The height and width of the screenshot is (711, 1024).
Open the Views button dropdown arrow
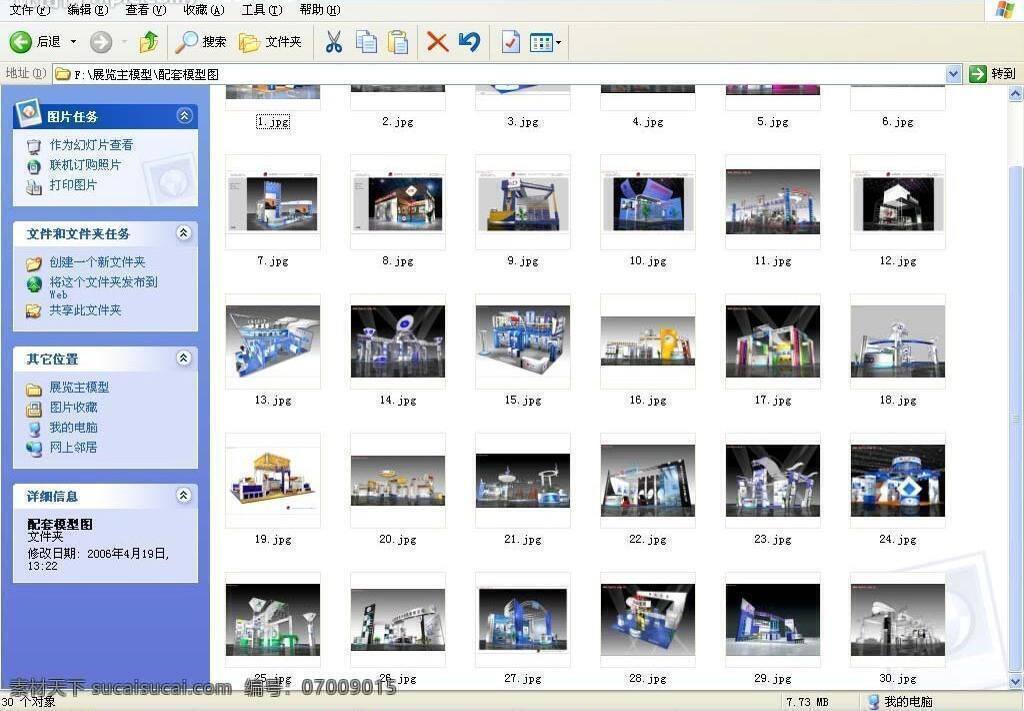point(558,43)
